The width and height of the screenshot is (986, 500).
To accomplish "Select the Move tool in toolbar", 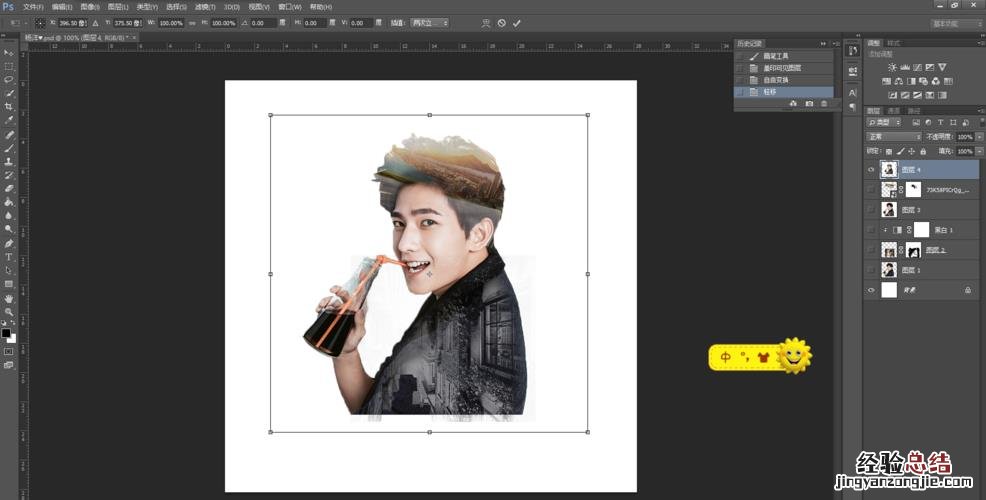I will click(x=9, y=52).
